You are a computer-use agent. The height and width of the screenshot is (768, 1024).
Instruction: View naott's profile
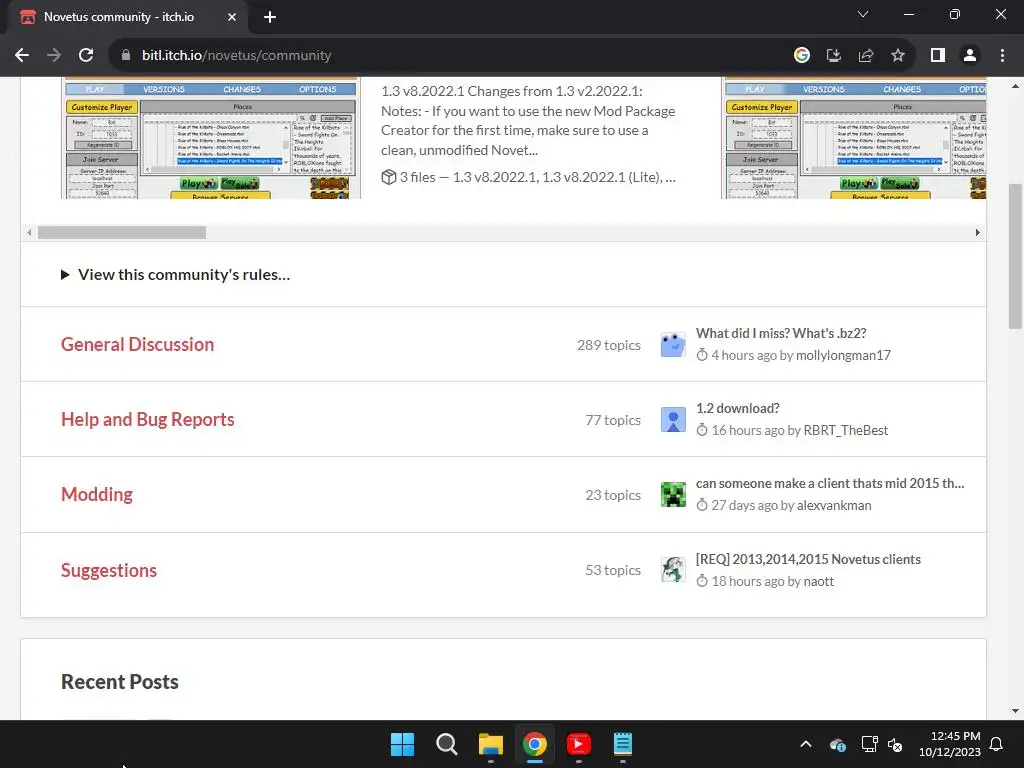tap(818, 581)
